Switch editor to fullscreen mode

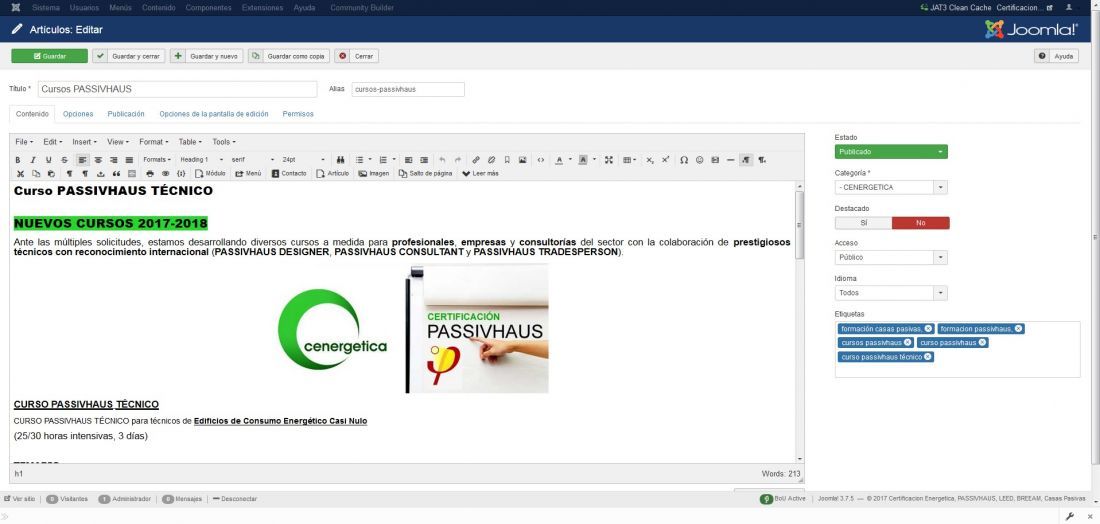tap(608, 160)
